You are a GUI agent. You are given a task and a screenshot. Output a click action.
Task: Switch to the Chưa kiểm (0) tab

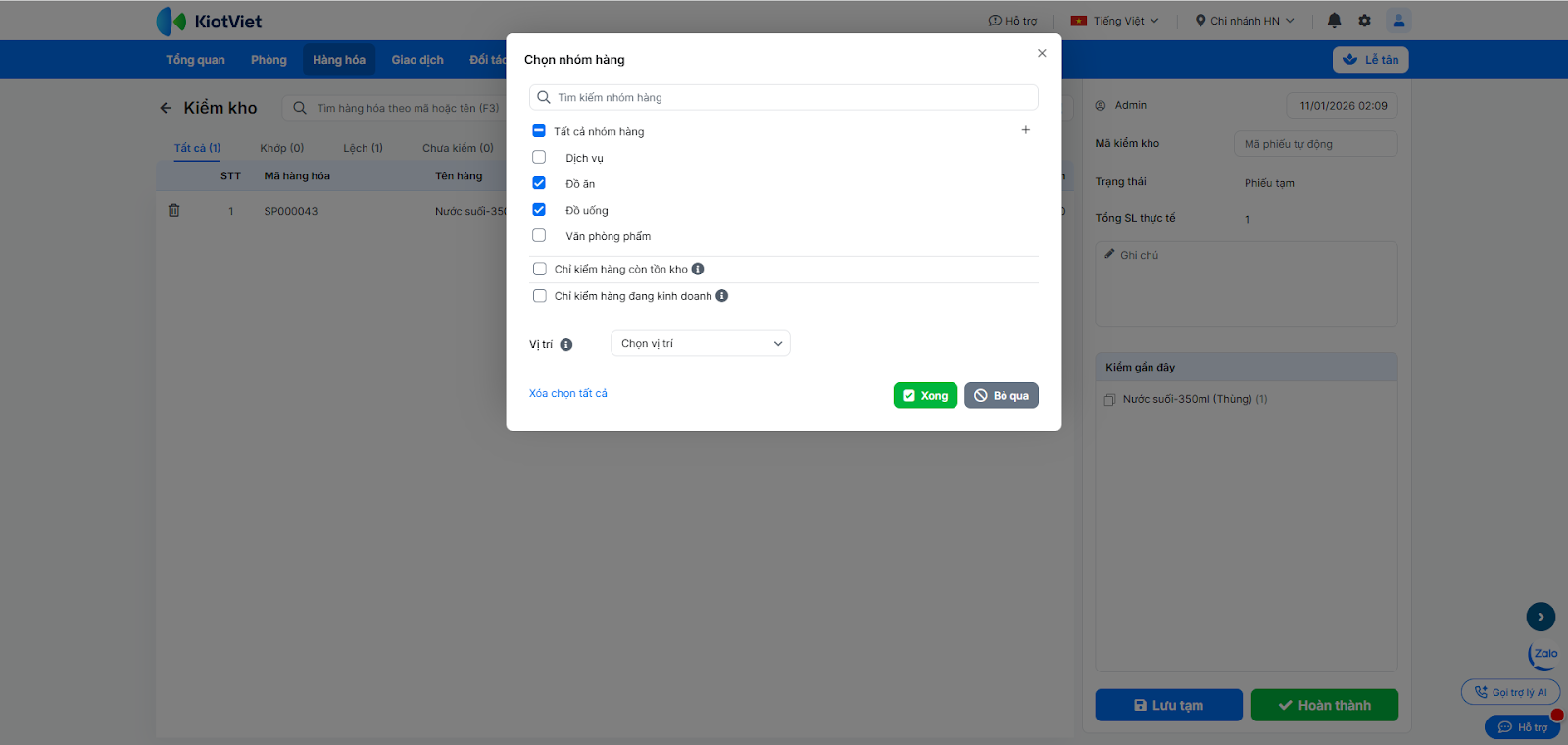[x=458, y=148]
